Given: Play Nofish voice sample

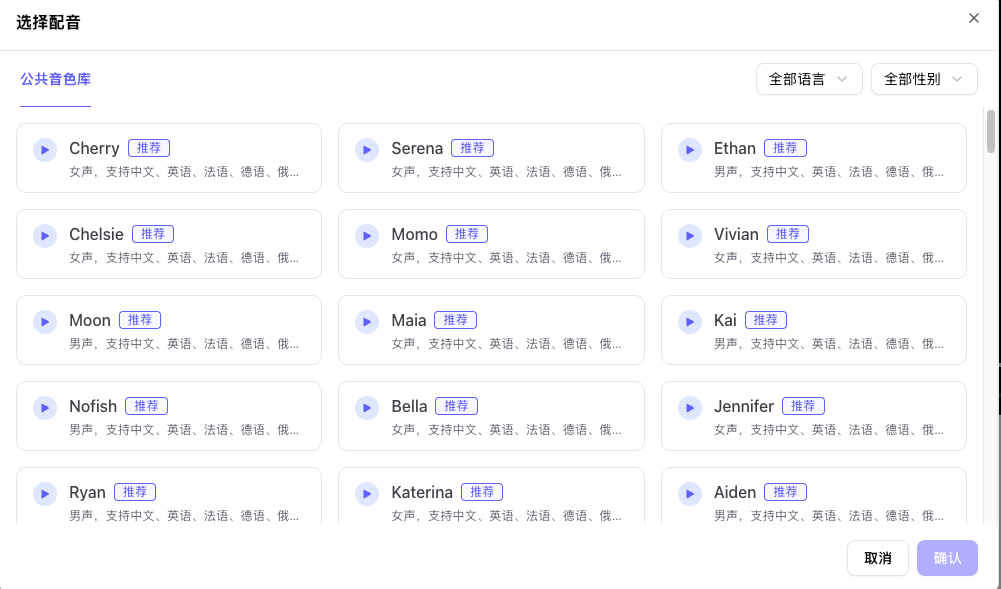Looking at the screenshot, I should coord(45,407).
